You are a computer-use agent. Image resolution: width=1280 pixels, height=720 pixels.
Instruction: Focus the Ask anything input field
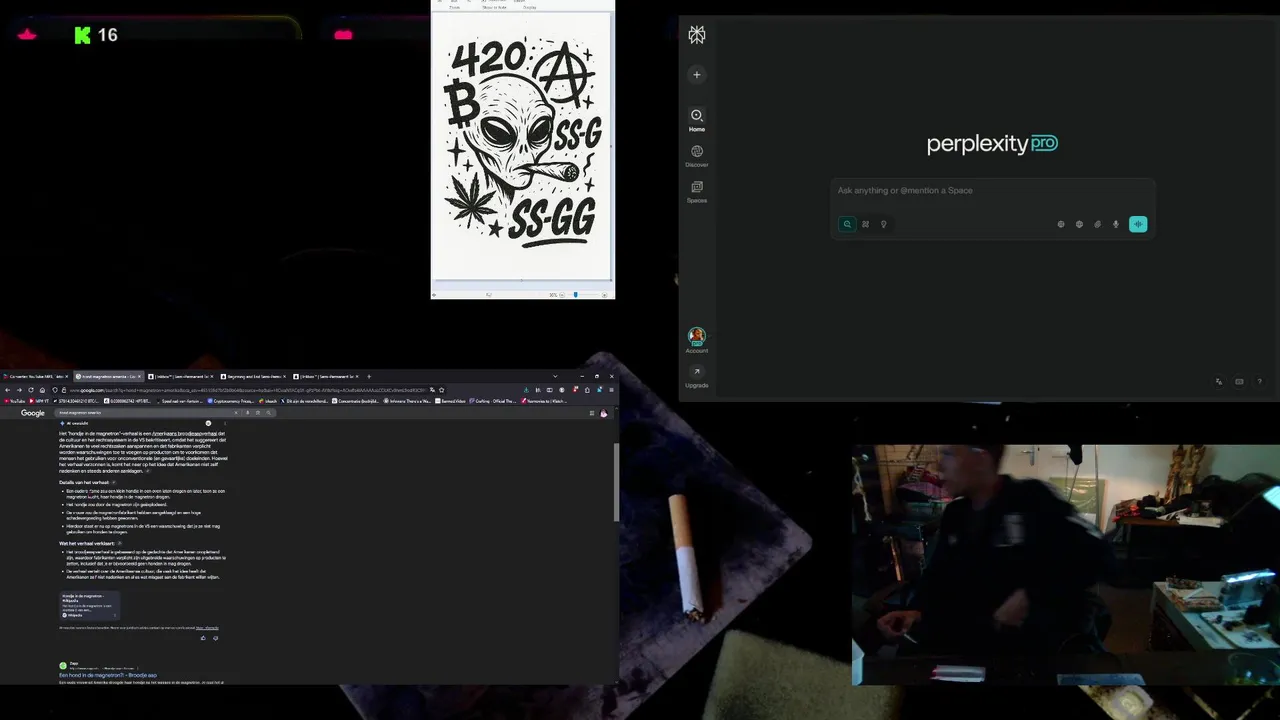pos(995,190)
